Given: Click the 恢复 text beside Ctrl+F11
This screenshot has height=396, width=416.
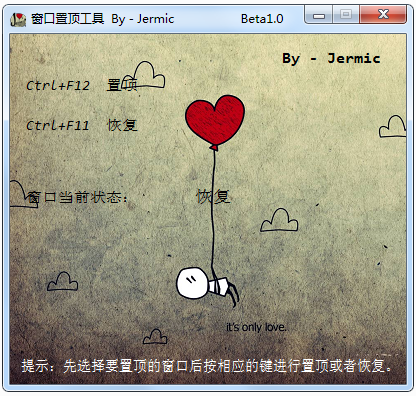Looking at the screenshot, I should pyautogui.click(x=122, y=125).
